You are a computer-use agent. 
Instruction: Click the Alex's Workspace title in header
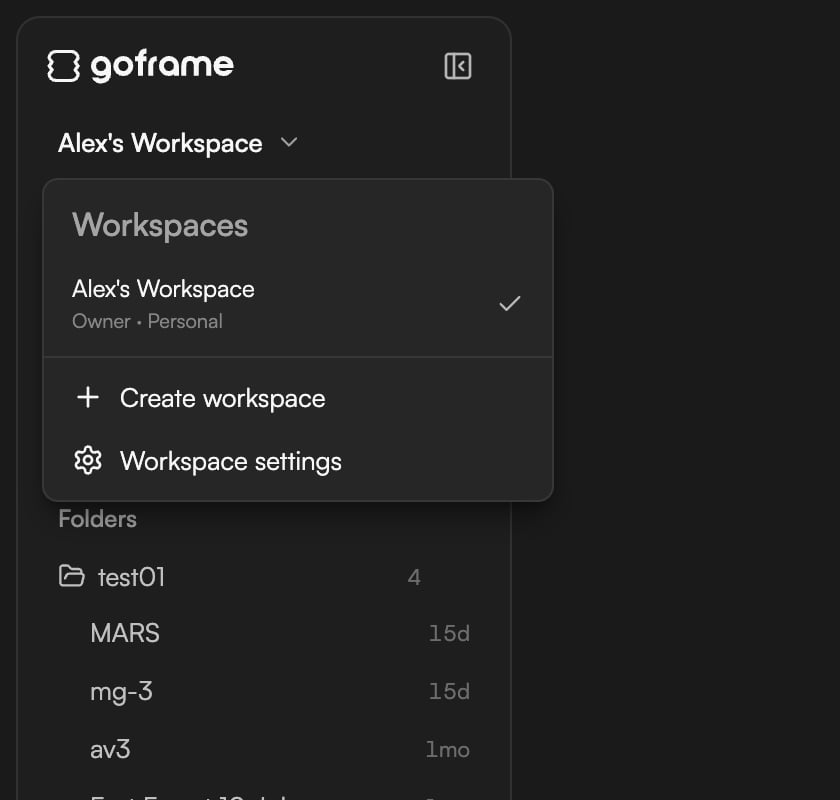click(x=160, y=143)
